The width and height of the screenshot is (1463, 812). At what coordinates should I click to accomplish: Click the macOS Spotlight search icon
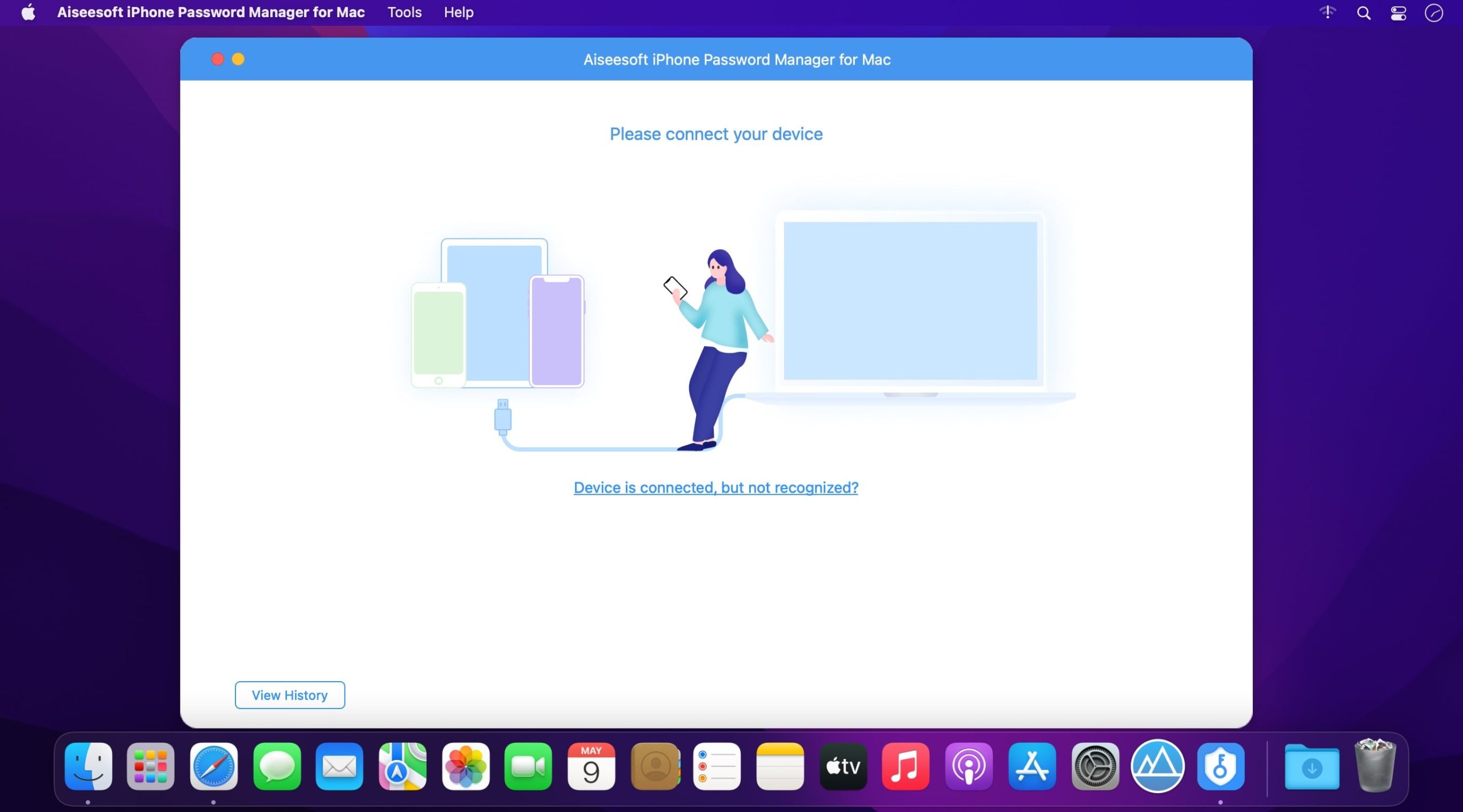click(1362, 12)
